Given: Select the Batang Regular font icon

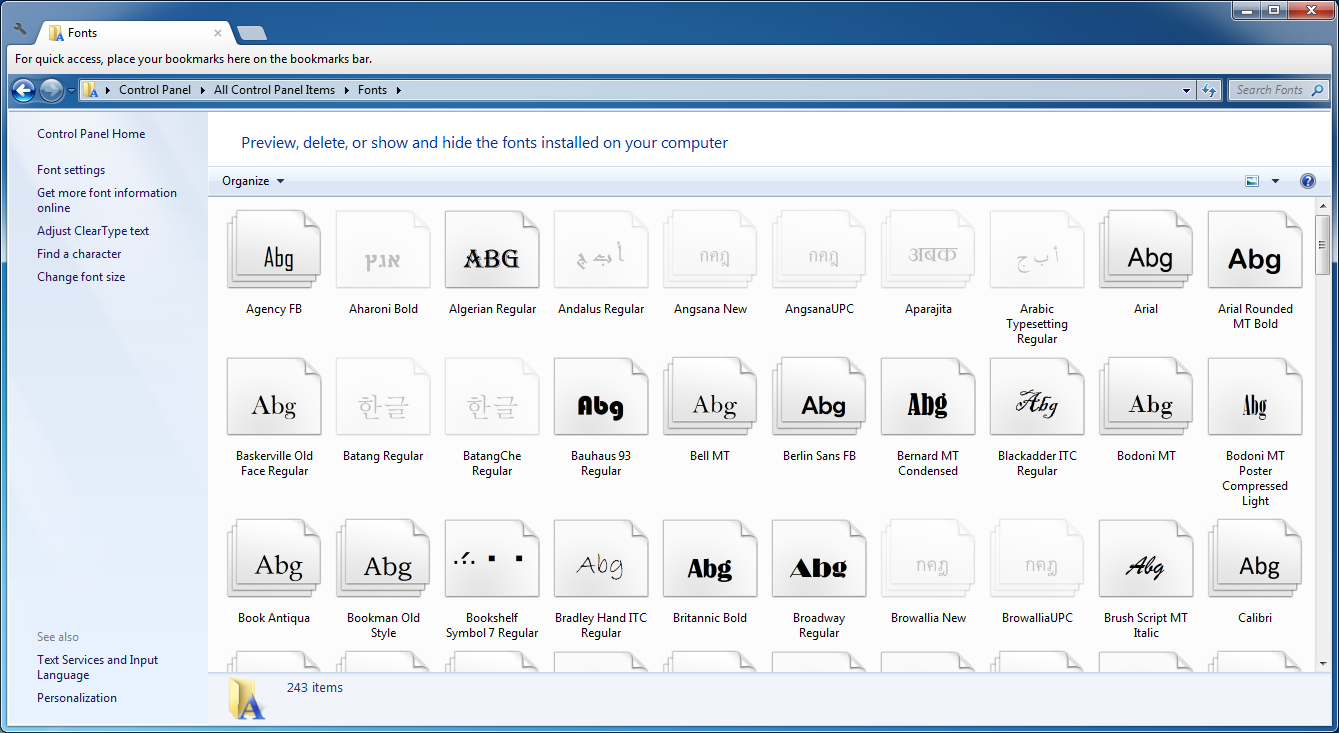Looking at the screenshot, I should (x=383, y=398).
